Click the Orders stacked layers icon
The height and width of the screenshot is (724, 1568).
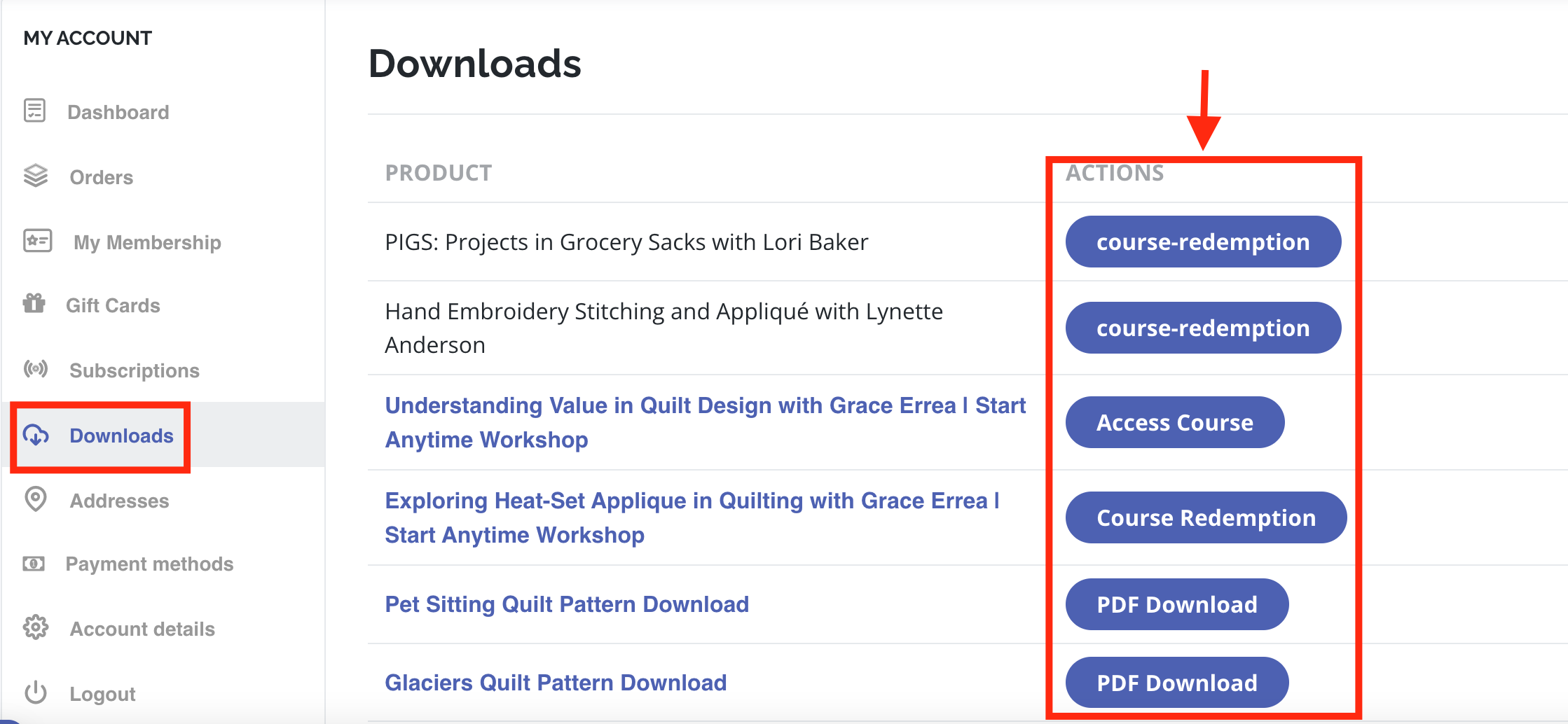tap(36, 176)
